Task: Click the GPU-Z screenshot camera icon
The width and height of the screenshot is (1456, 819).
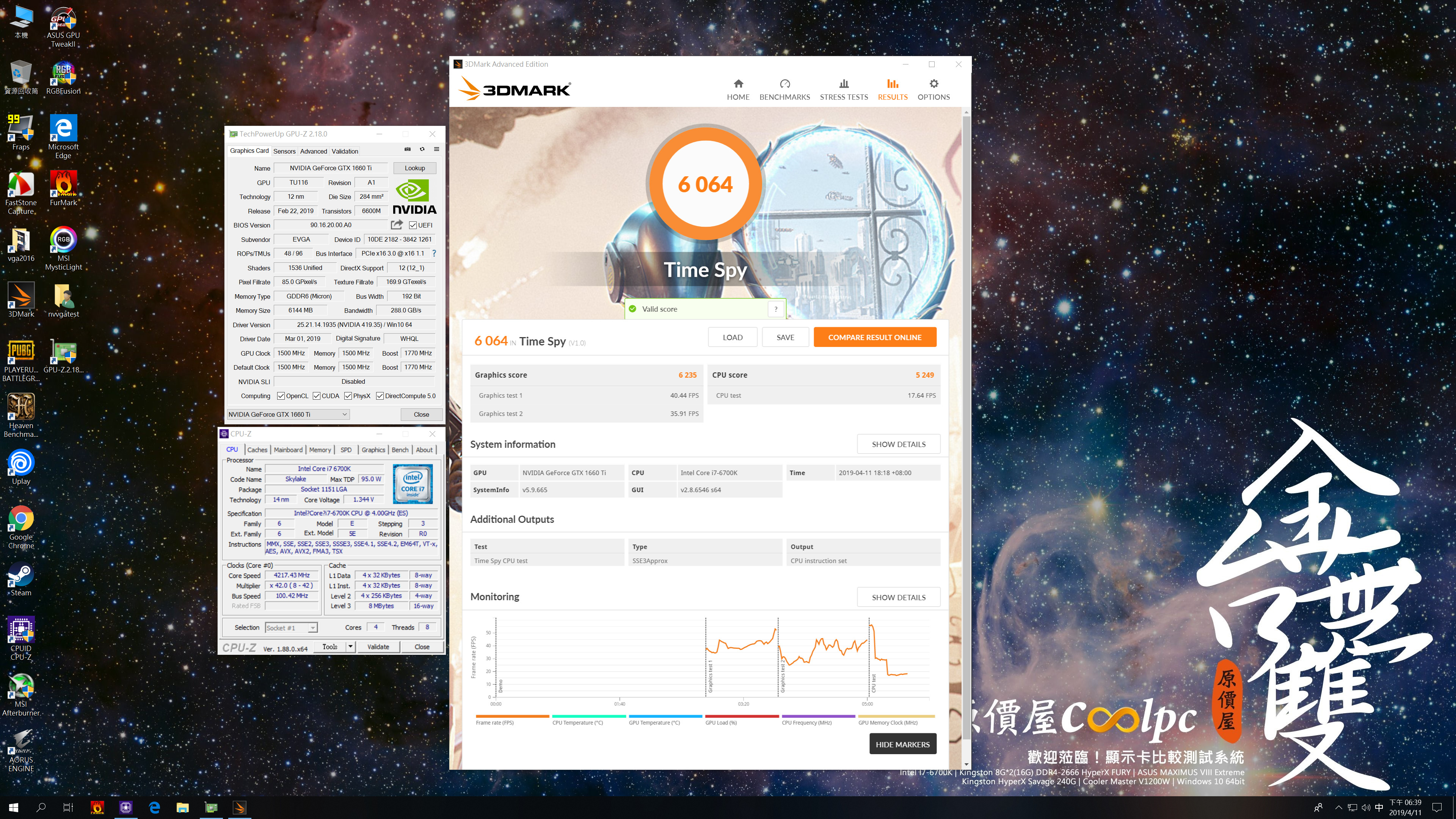Action: [x=408, y=149]
